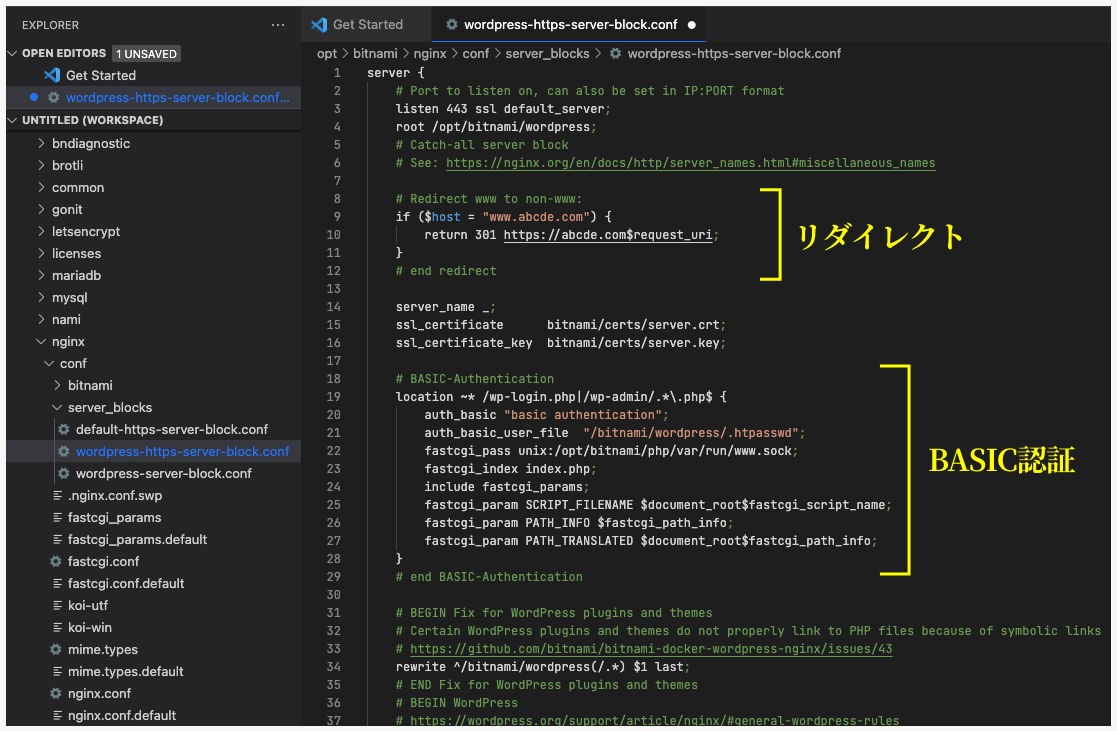Viewport: 1117px width, 731px height.
Task: Click the '1 UNSAVED' badge
Action: coord(147,53)
